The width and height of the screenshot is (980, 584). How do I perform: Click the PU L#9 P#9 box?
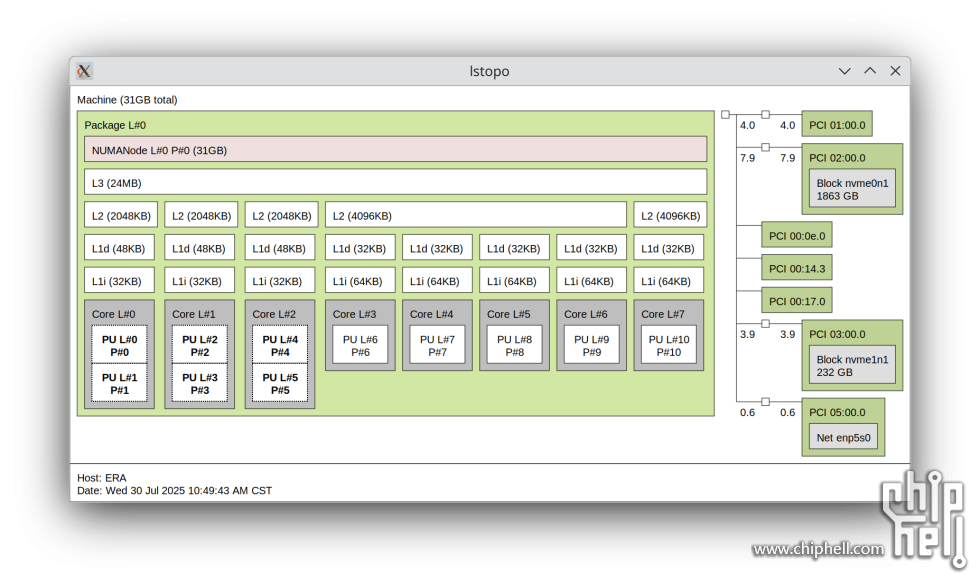tap(591, 345)
